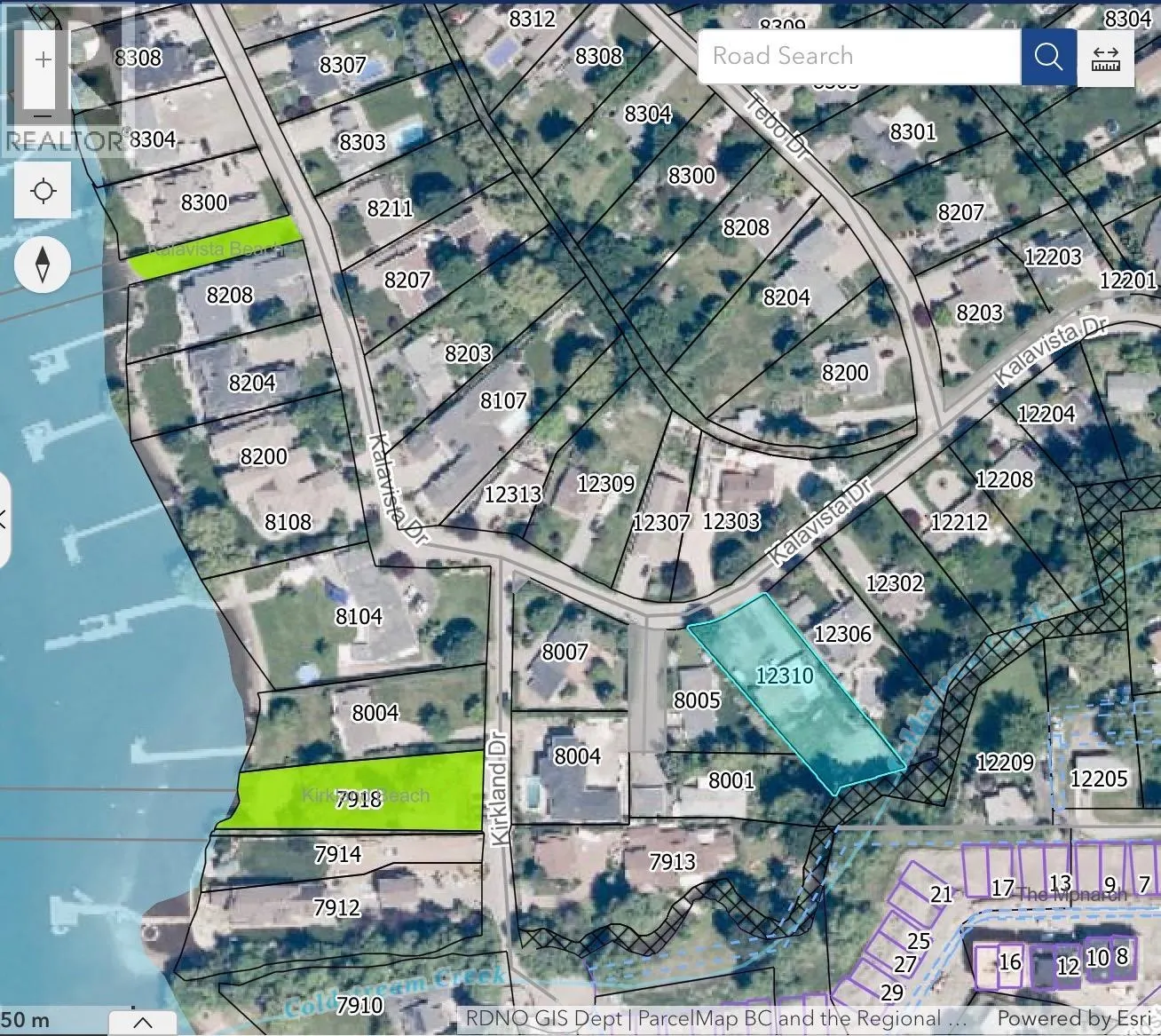Click parcel label 8211
This screenshot has width=1161, height=1036.
(x=390, y=208)
